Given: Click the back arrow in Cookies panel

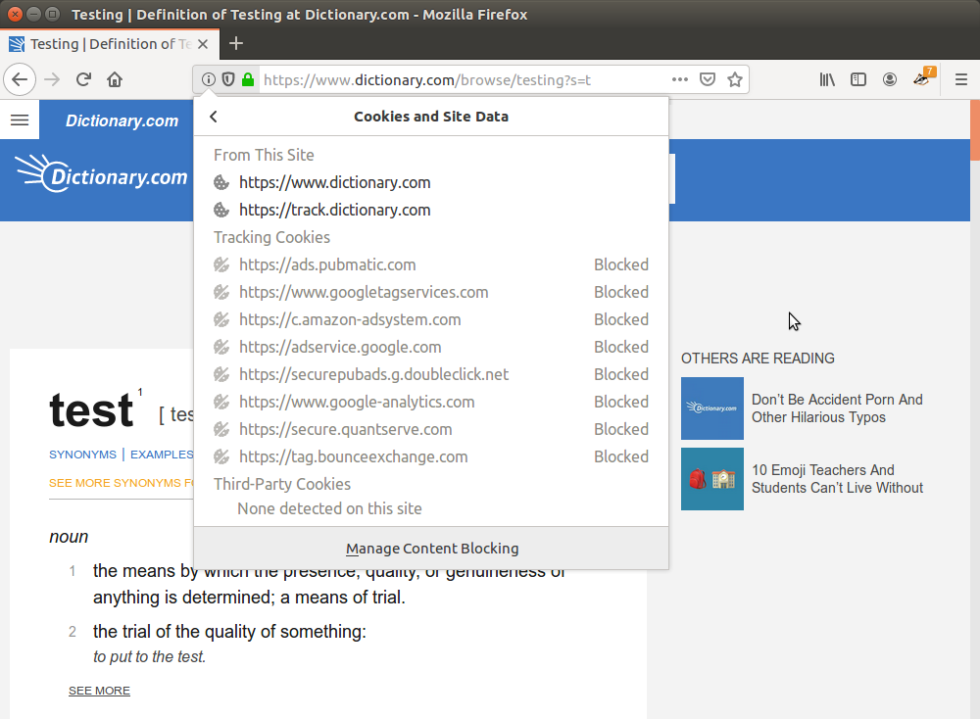Looking at the screenshot, I should (213, 117).
